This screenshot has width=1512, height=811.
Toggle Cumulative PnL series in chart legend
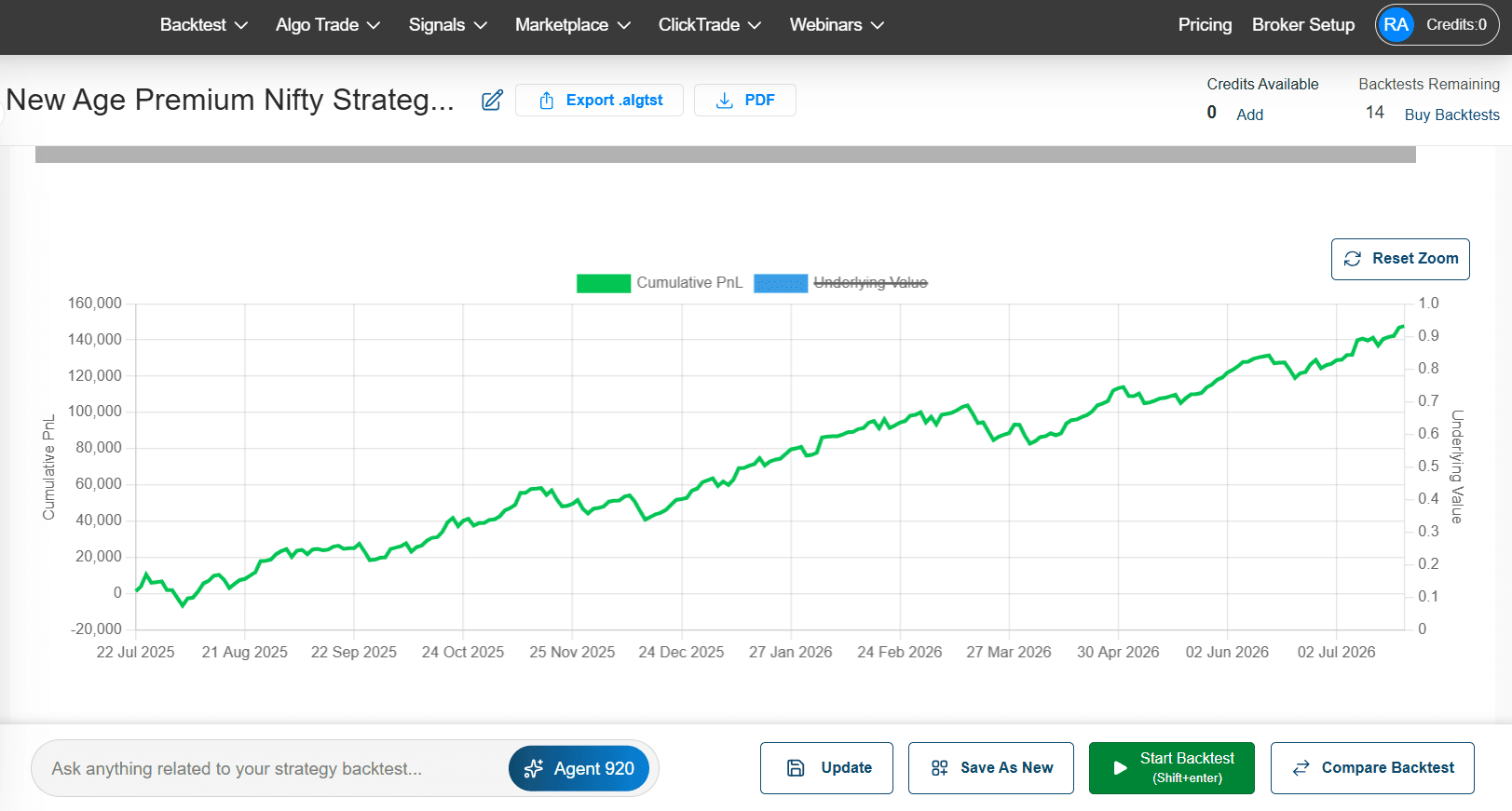[660, 283]
